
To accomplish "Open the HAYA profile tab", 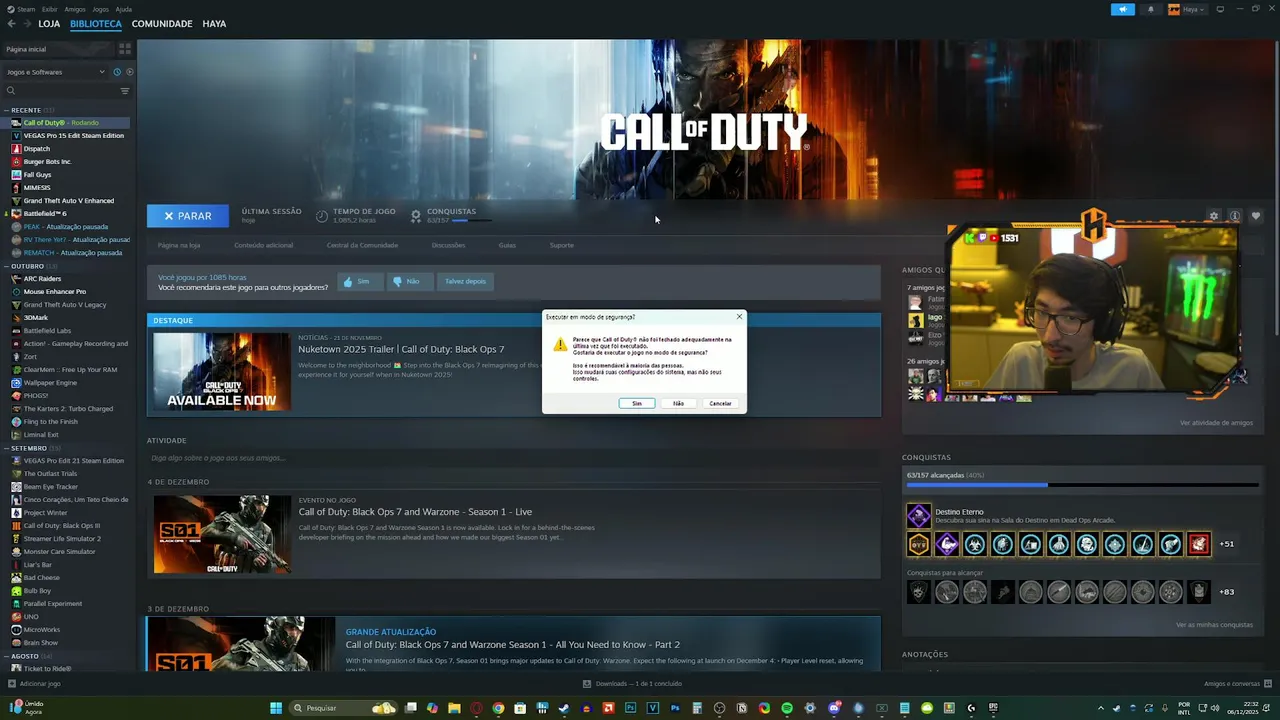I will pos(214,24).
